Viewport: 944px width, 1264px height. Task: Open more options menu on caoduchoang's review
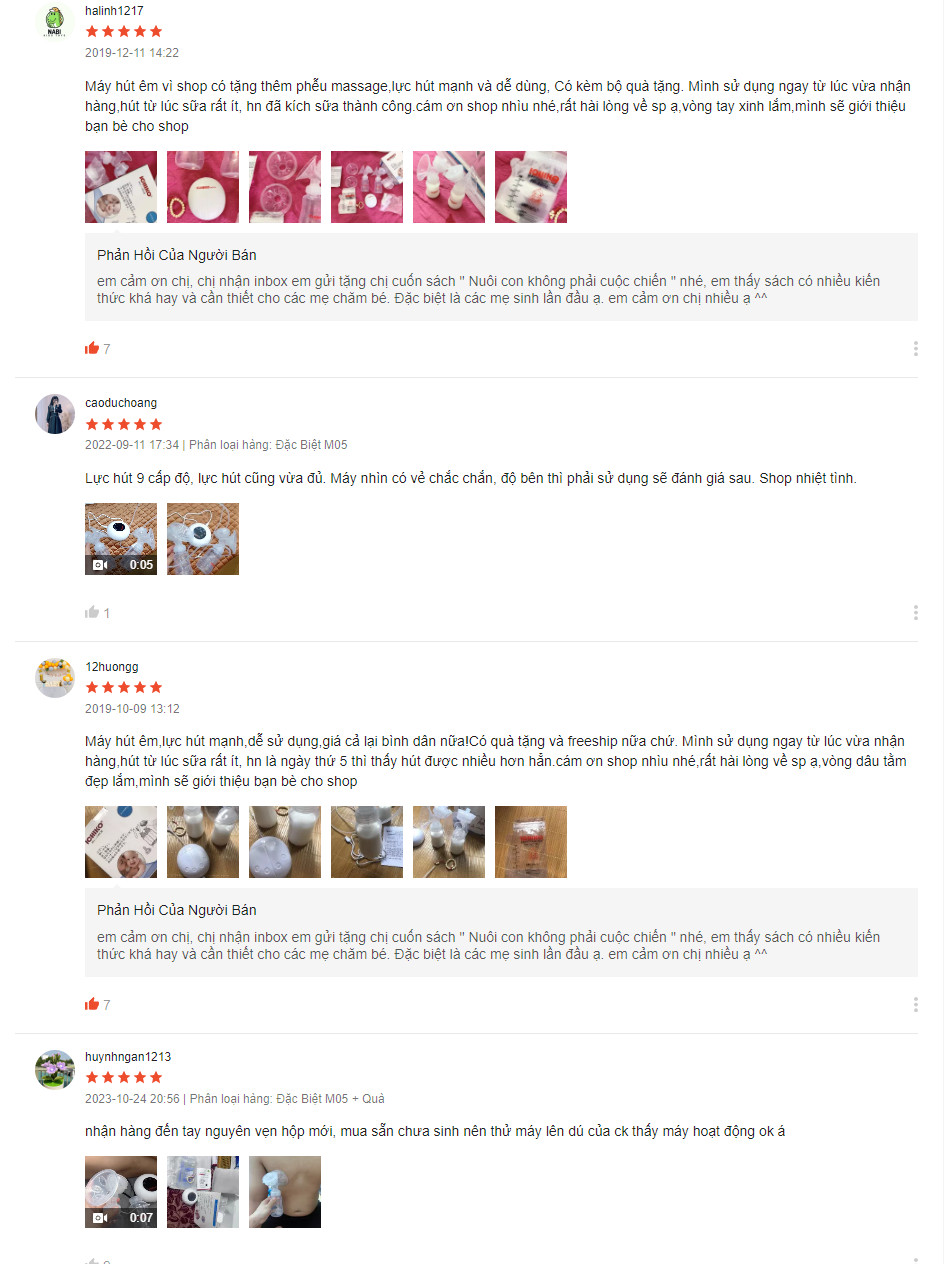tap(915, 612)
